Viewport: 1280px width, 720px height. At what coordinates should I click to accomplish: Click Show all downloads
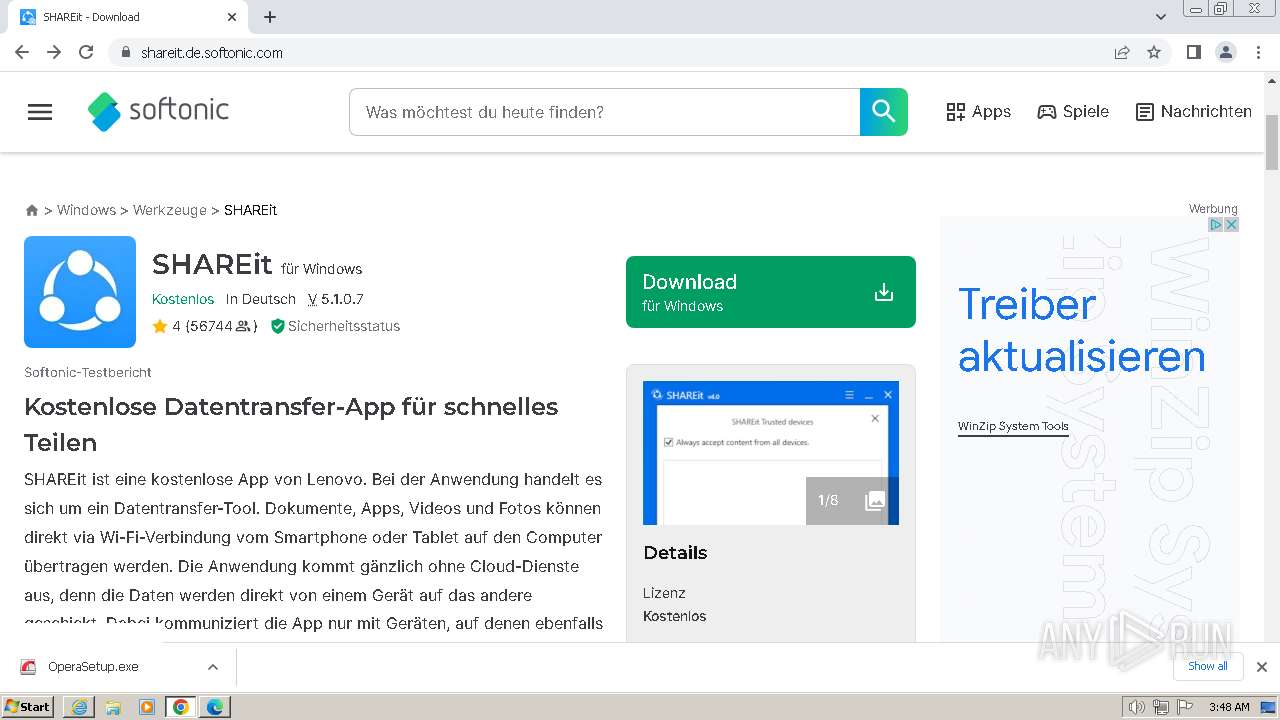coord(1208,666)
